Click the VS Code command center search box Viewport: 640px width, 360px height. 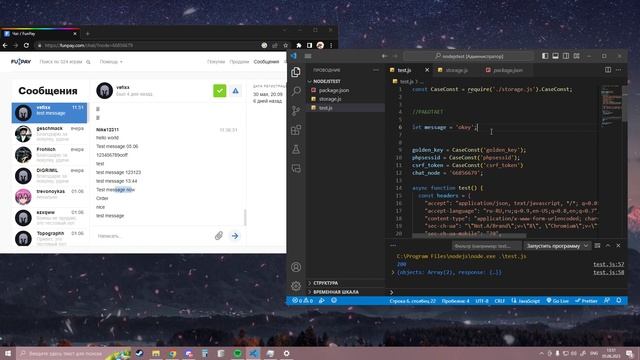pyautogui.click(x=469, y=56)
